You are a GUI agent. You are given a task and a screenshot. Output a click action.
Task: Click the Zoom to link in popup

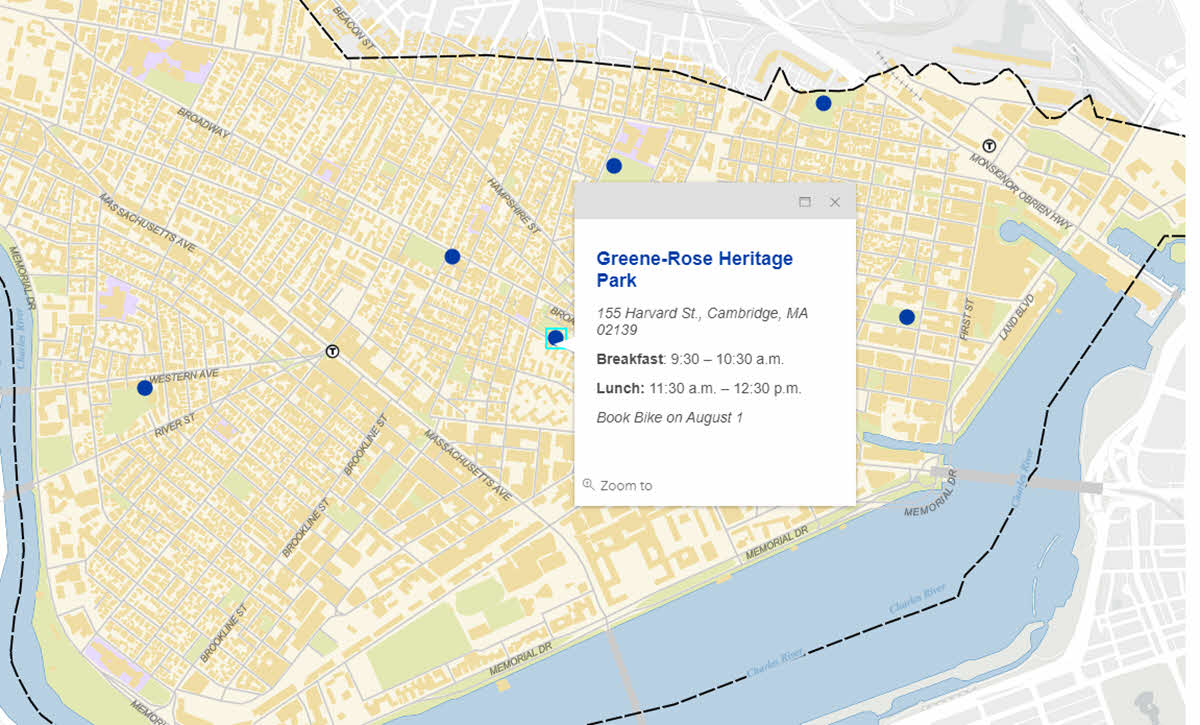coord(626,486)
